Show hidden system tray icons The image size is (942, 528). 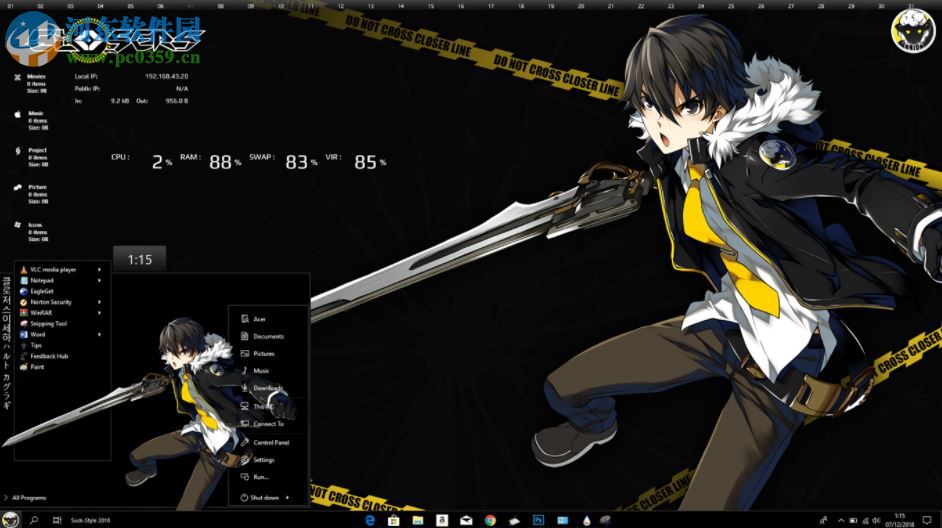(840, 520)
